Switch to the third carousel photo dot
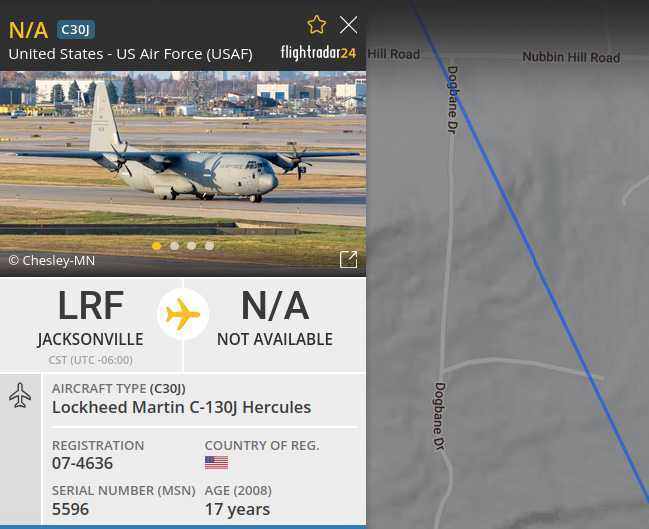Screen dimensions: 649x529 [x=192, y=246]
